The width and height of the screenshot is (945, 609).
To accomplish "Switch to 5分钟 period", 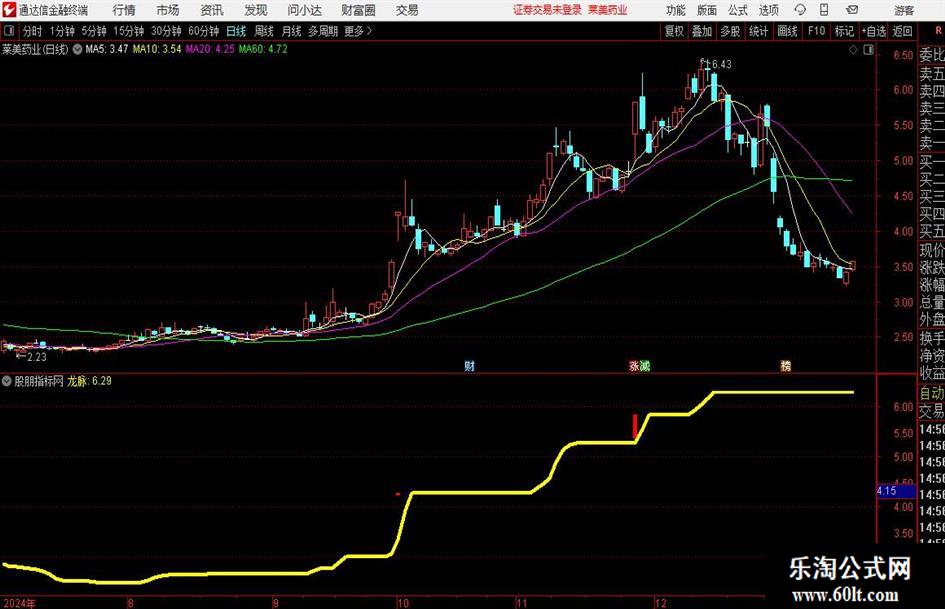I will [x=94, y=31].
